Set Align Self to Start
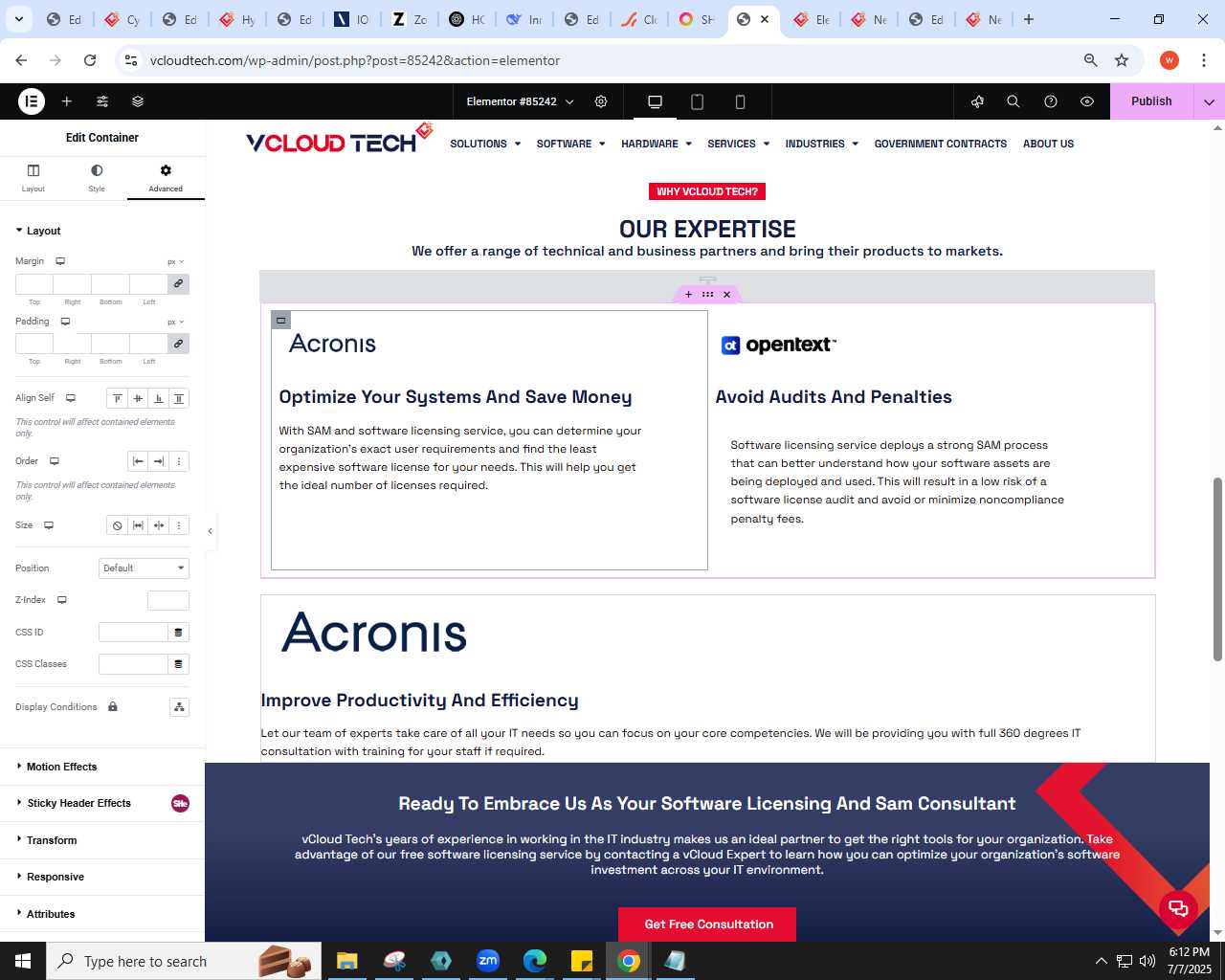 click(117, 398)
